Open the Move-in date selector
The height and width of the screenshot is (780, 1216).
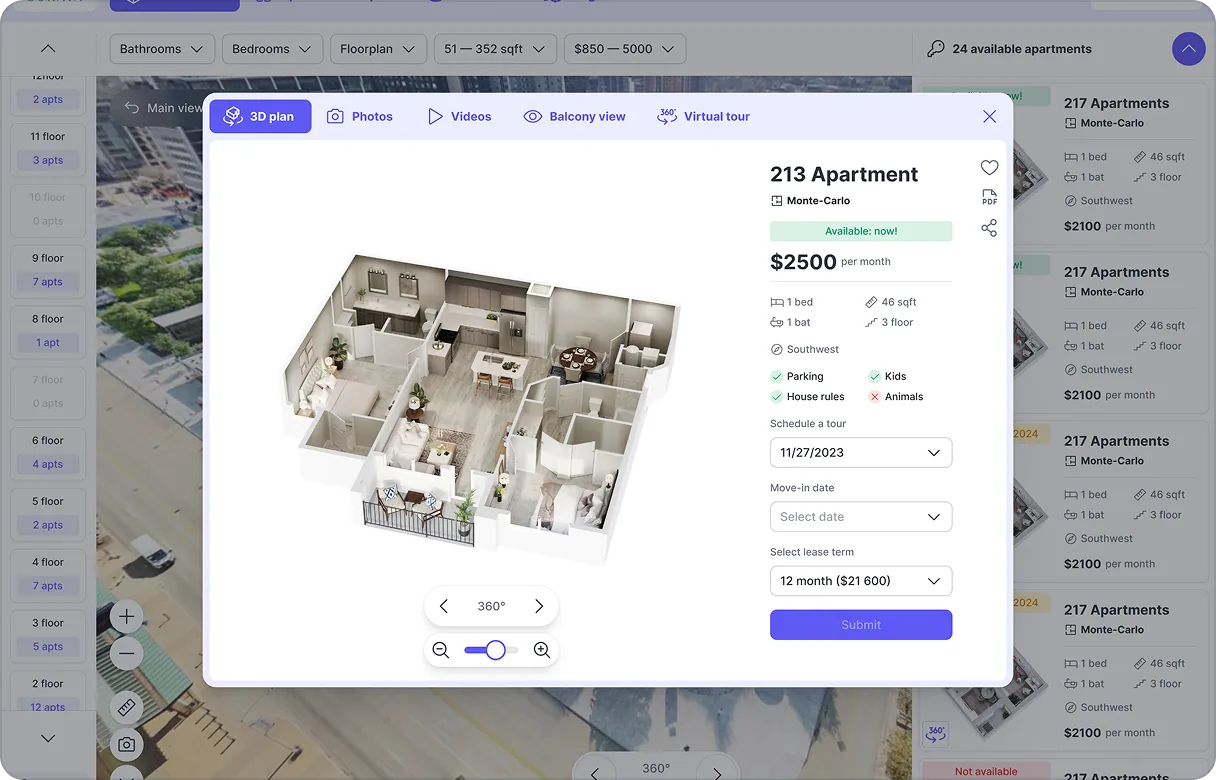tap(861, 516)
